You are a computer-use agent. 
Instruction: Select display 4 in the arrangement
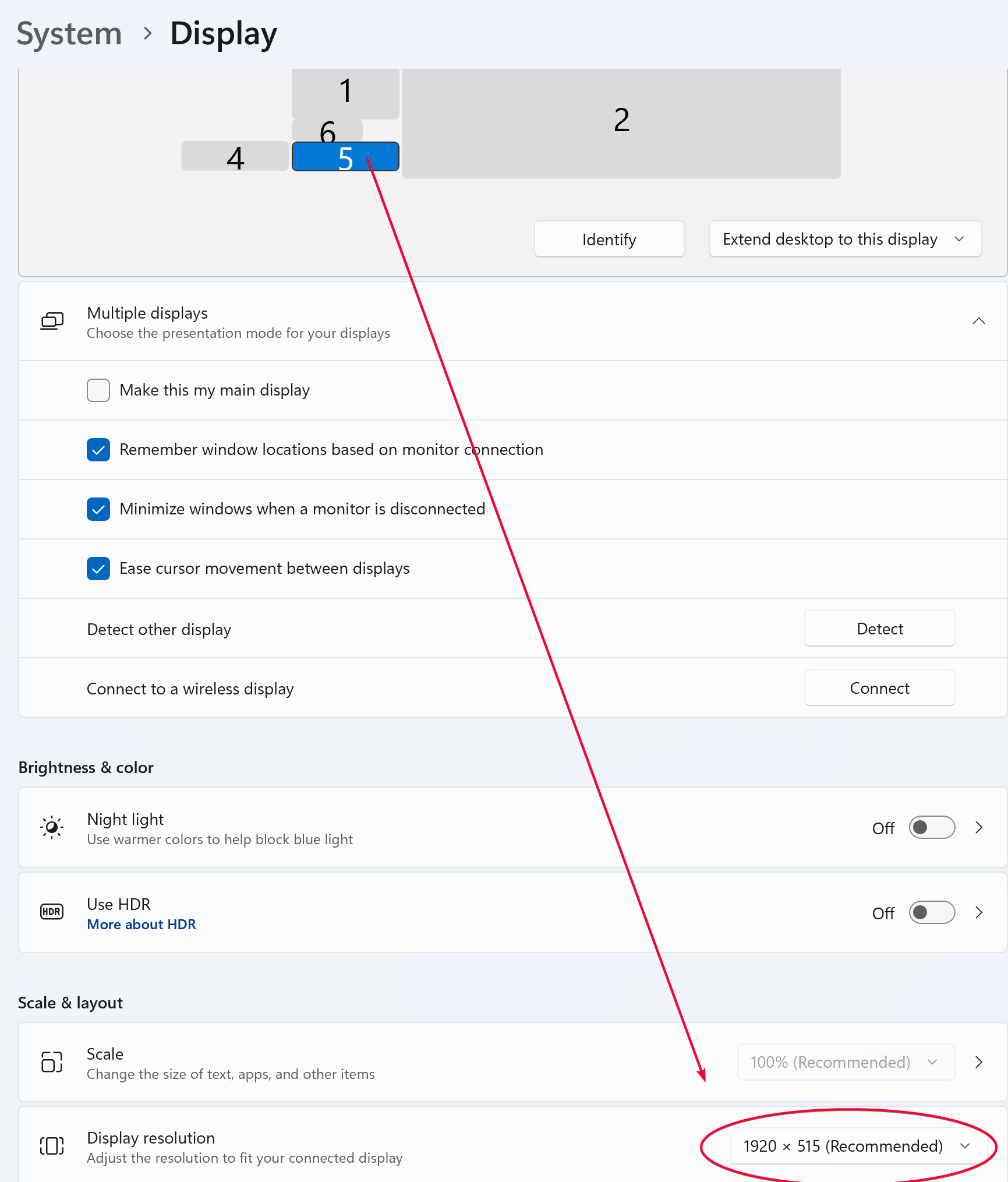235,156
